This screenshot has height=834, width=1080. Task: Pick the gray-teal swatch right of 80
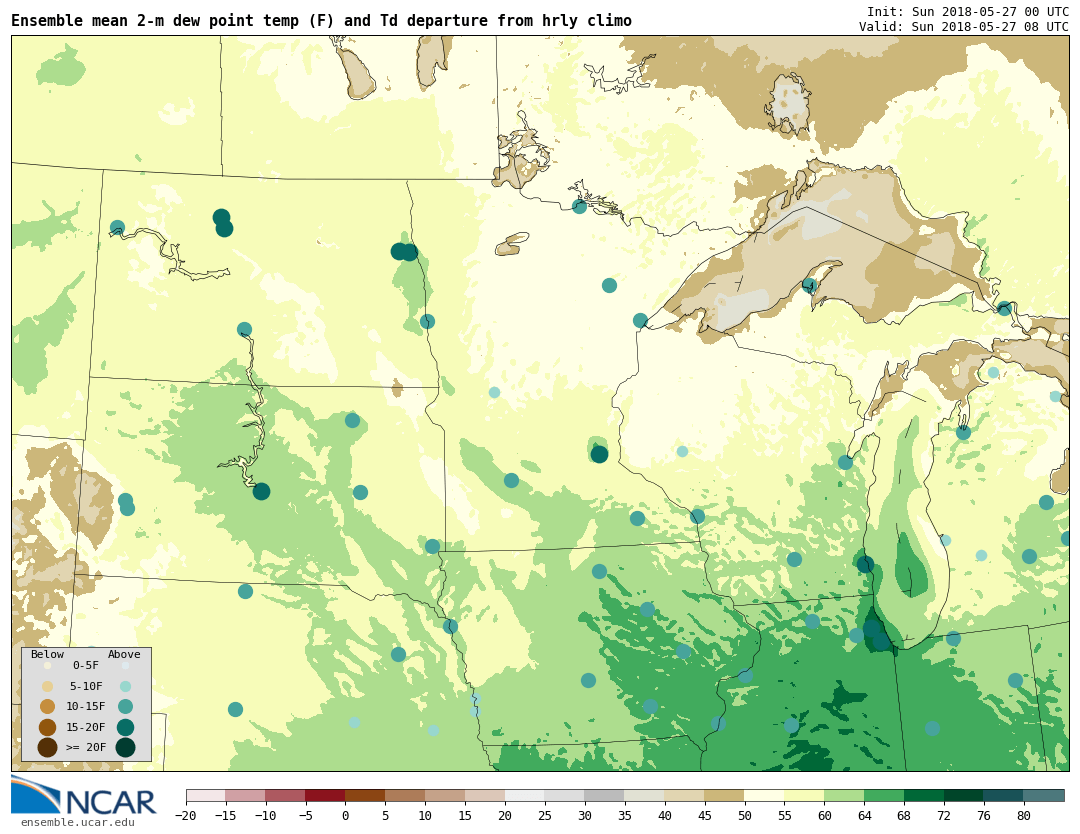click(x=1045, y=796)
